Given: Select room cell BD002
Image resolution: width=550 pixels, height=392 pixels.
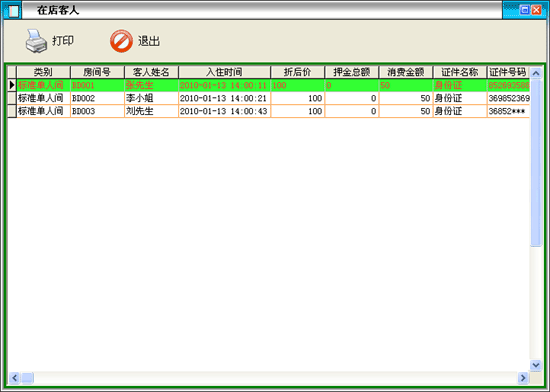Looking at the screenshot, I should tap(98, 98).
